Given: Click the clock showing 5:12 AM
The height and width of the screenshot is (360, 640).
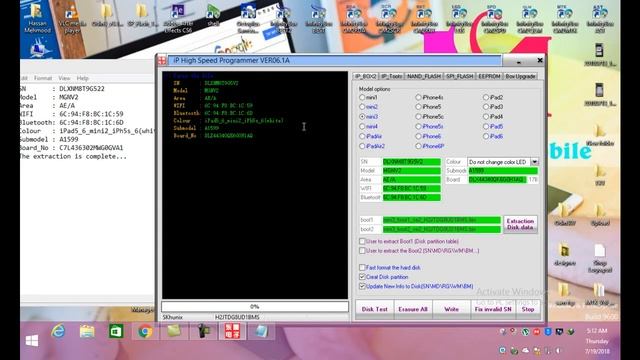Looking at the screenshot, I should (596, 331).
